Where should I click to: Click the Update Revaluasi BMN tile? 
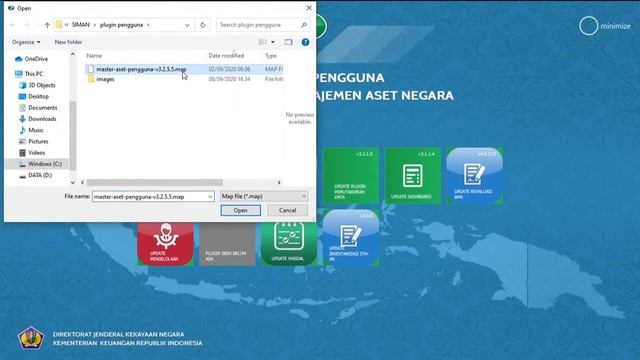(475, 176)
